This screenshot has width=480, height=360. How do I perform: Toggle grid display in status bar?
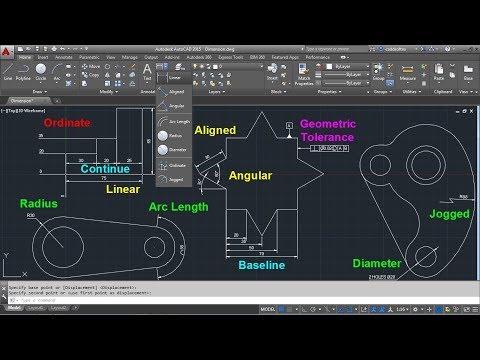tap(282, 309)
